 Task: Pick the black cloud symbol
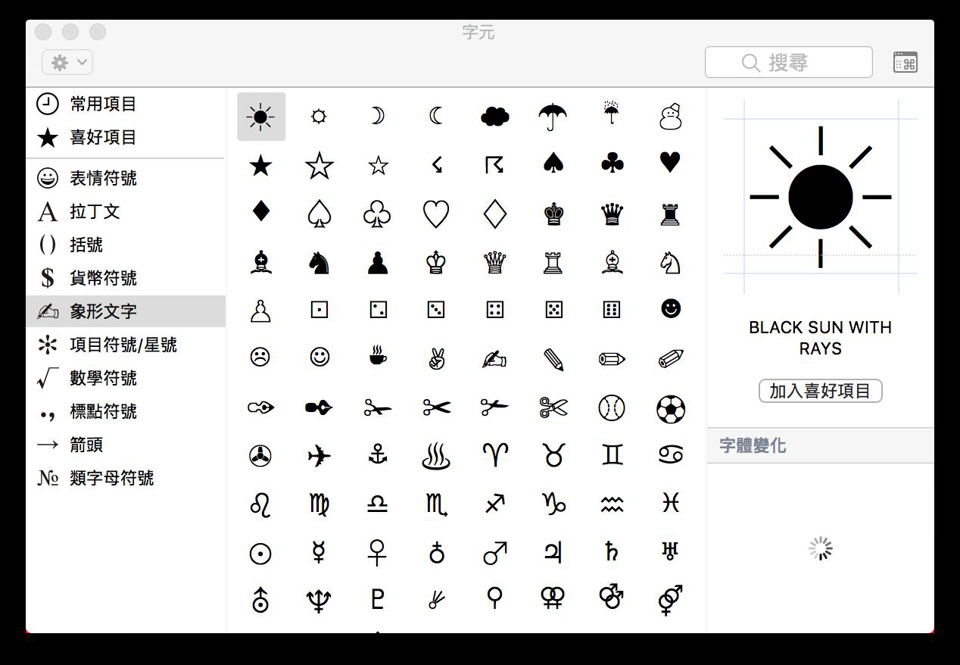pyautogui.click(x=494, y=117)
